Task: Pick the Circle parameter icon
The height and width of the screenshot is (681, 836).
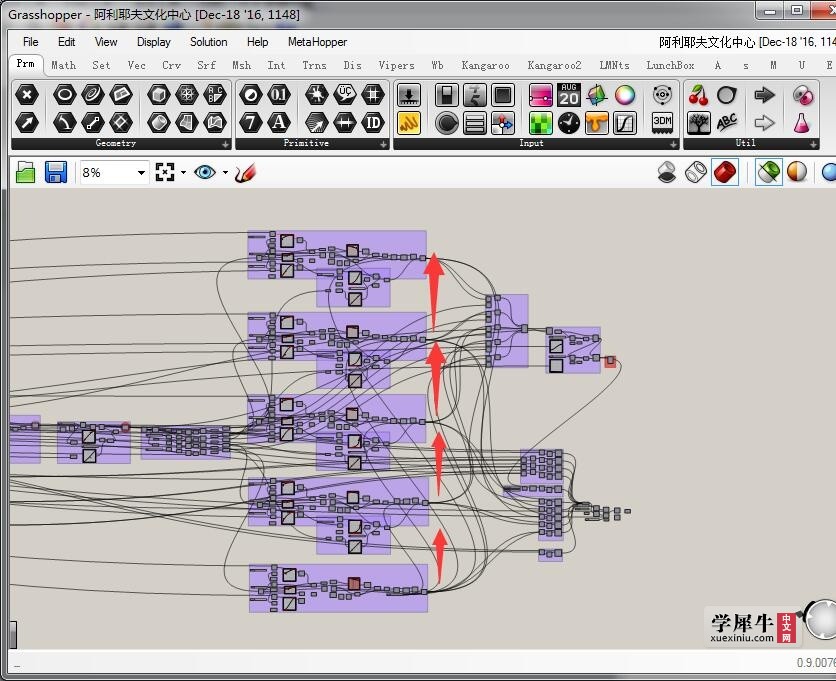Action: (x=65, y=95)
